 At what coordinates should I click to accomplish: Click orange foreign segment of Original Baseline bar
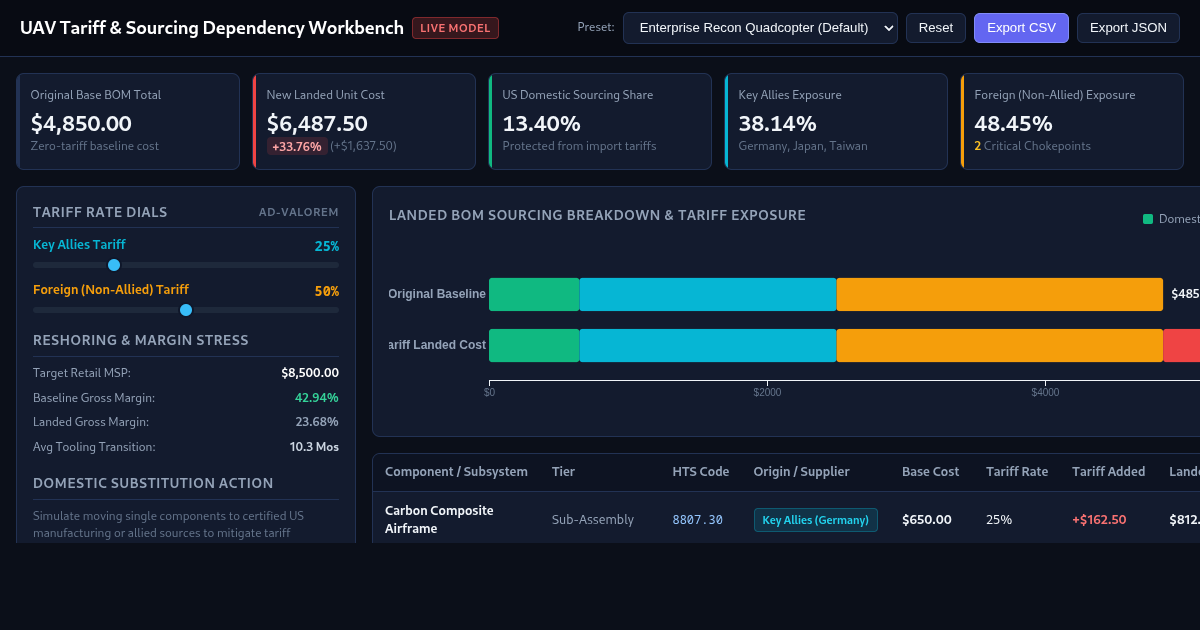[x=1000, y=294]
